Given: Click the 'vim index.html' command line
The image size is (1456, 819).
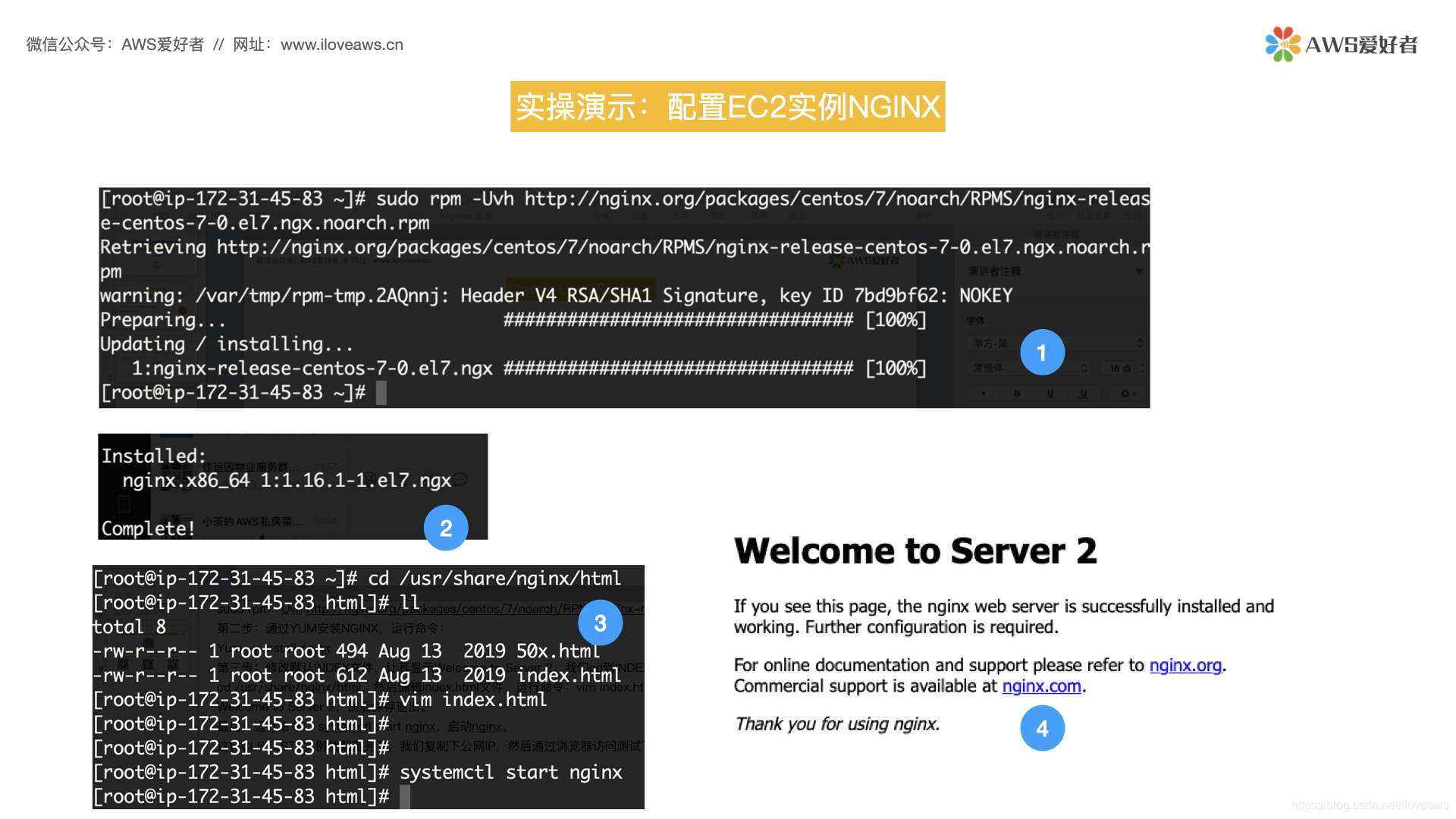Looking at the screenshot, I should tap(320, 700).
